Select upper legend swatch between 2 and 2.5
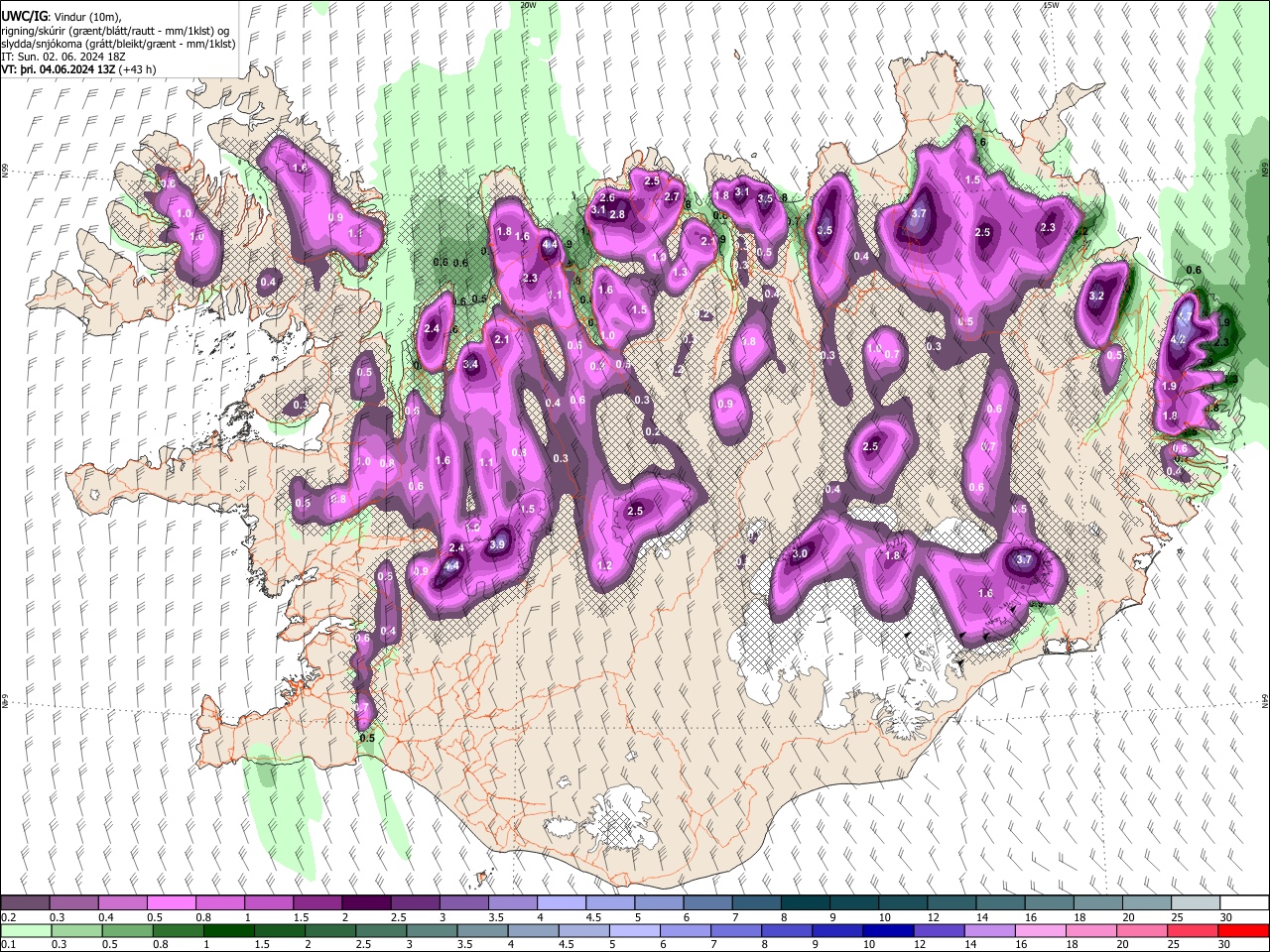 (x=366, y=902)
